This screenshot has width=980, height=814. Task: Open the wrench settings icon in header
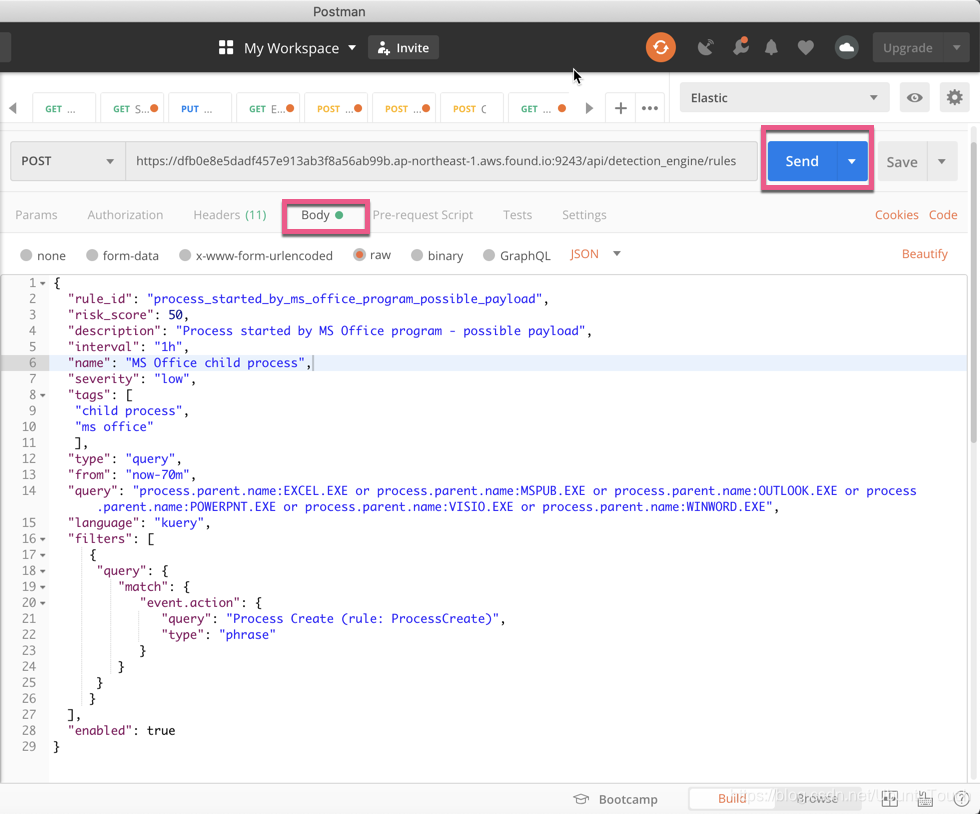point(741,47)
